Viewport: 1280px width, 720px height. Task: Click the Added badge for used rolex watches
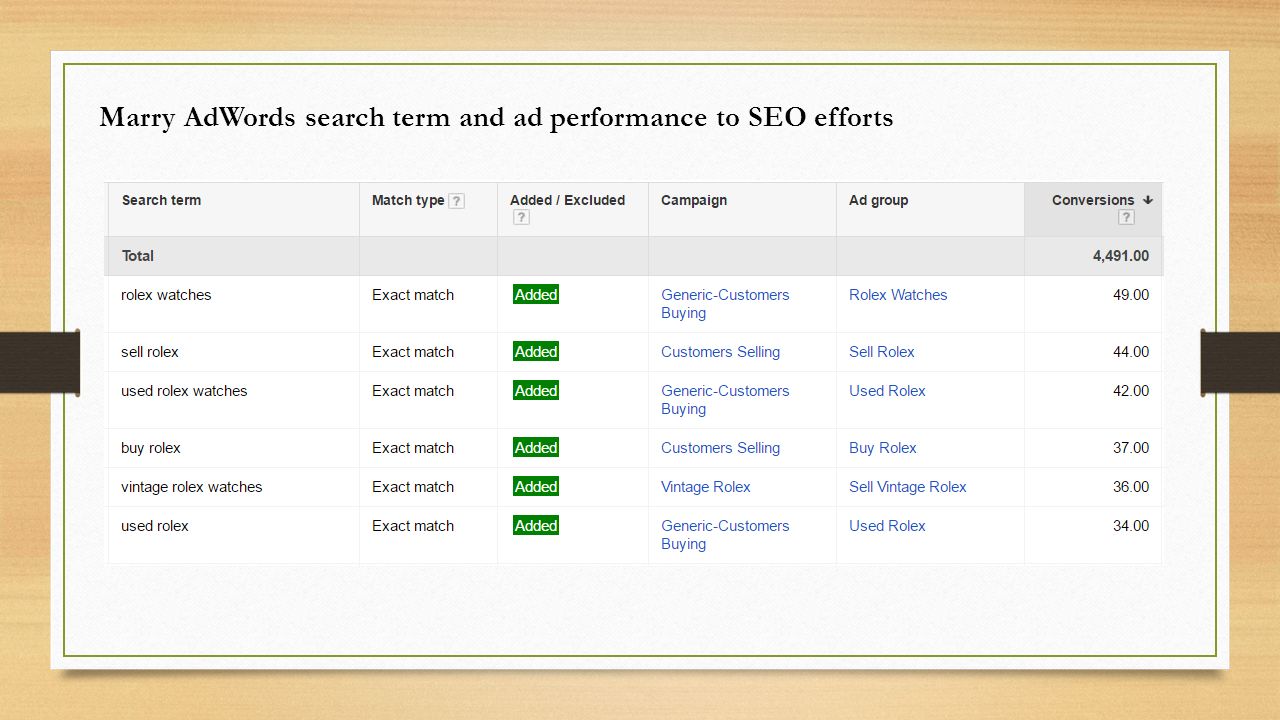536,391
